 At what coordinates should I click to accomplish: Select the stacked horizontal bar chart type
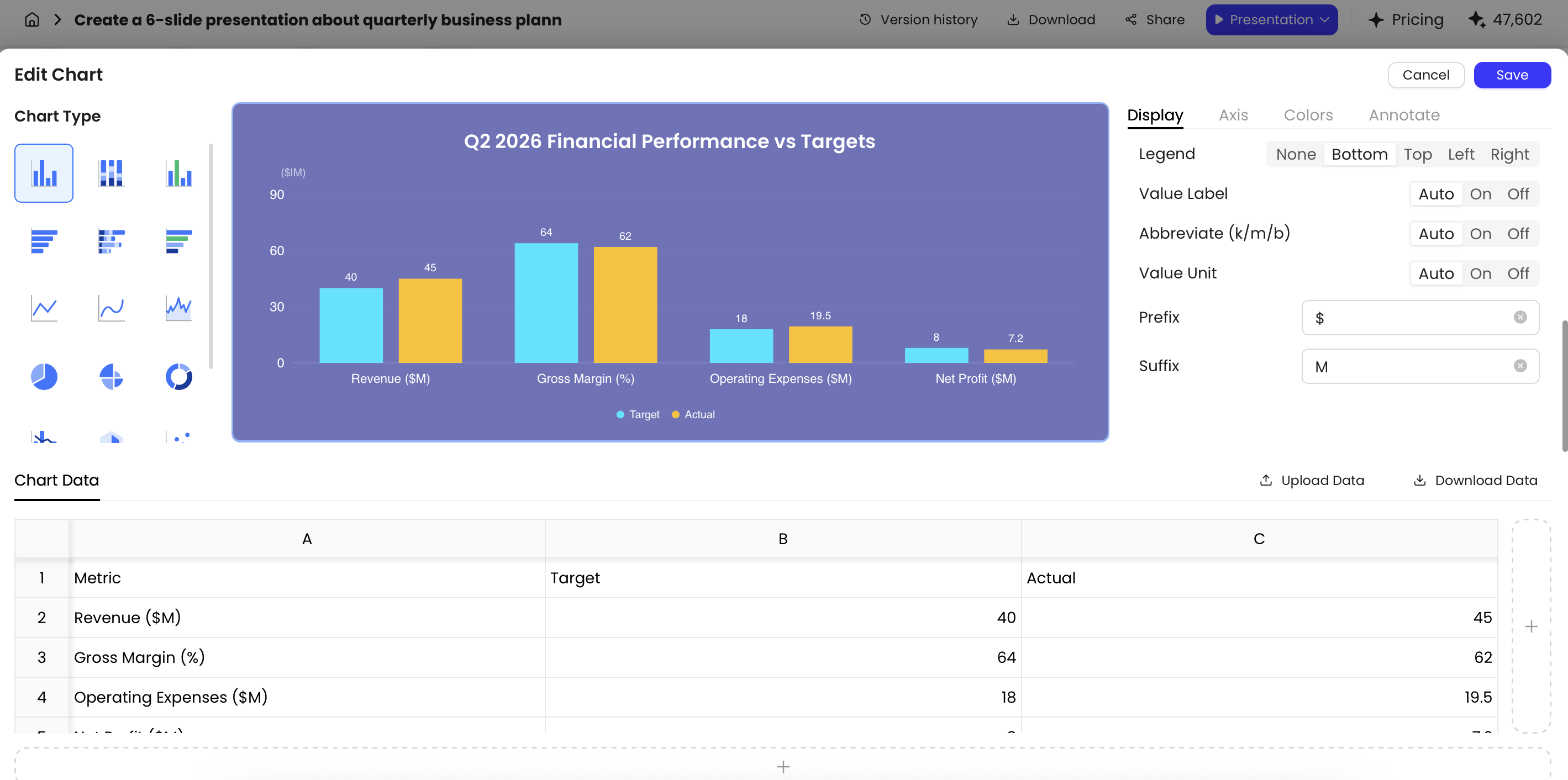coord(111,241)
